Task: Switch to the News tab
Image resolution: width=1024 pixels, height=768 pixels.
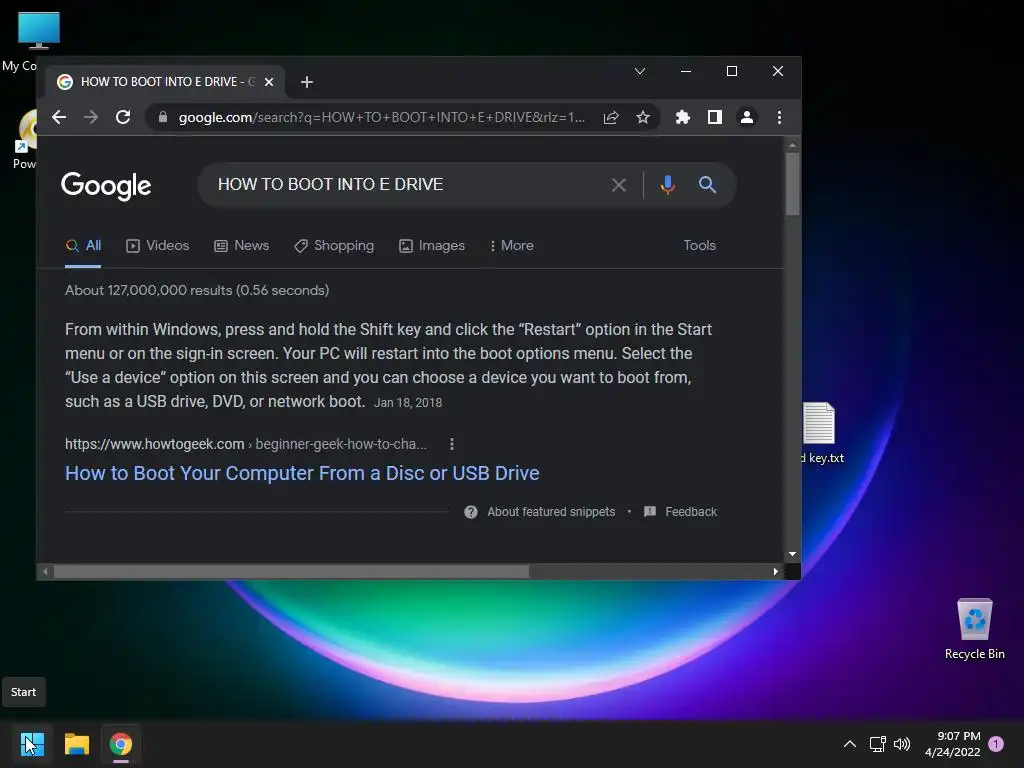Action: pyautogui.click(x=242, y=246)
